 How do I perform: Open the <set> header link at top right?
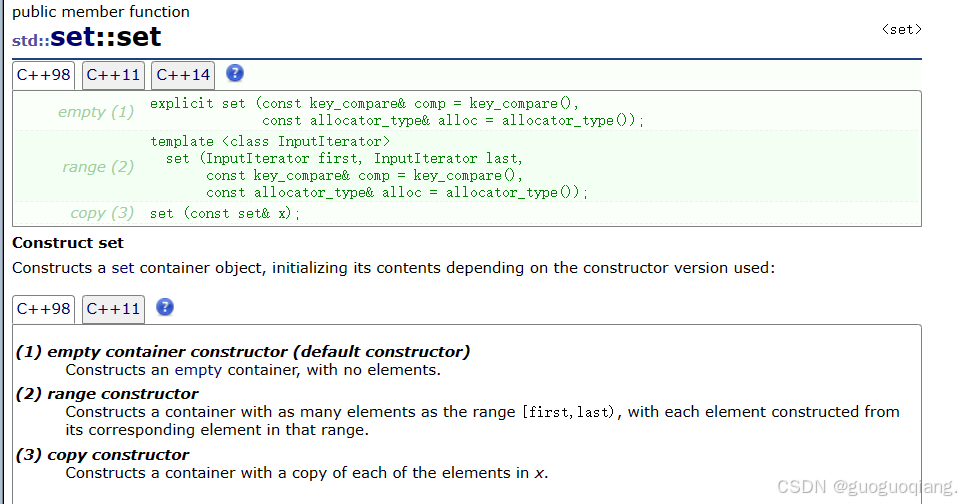coord(901,29)
